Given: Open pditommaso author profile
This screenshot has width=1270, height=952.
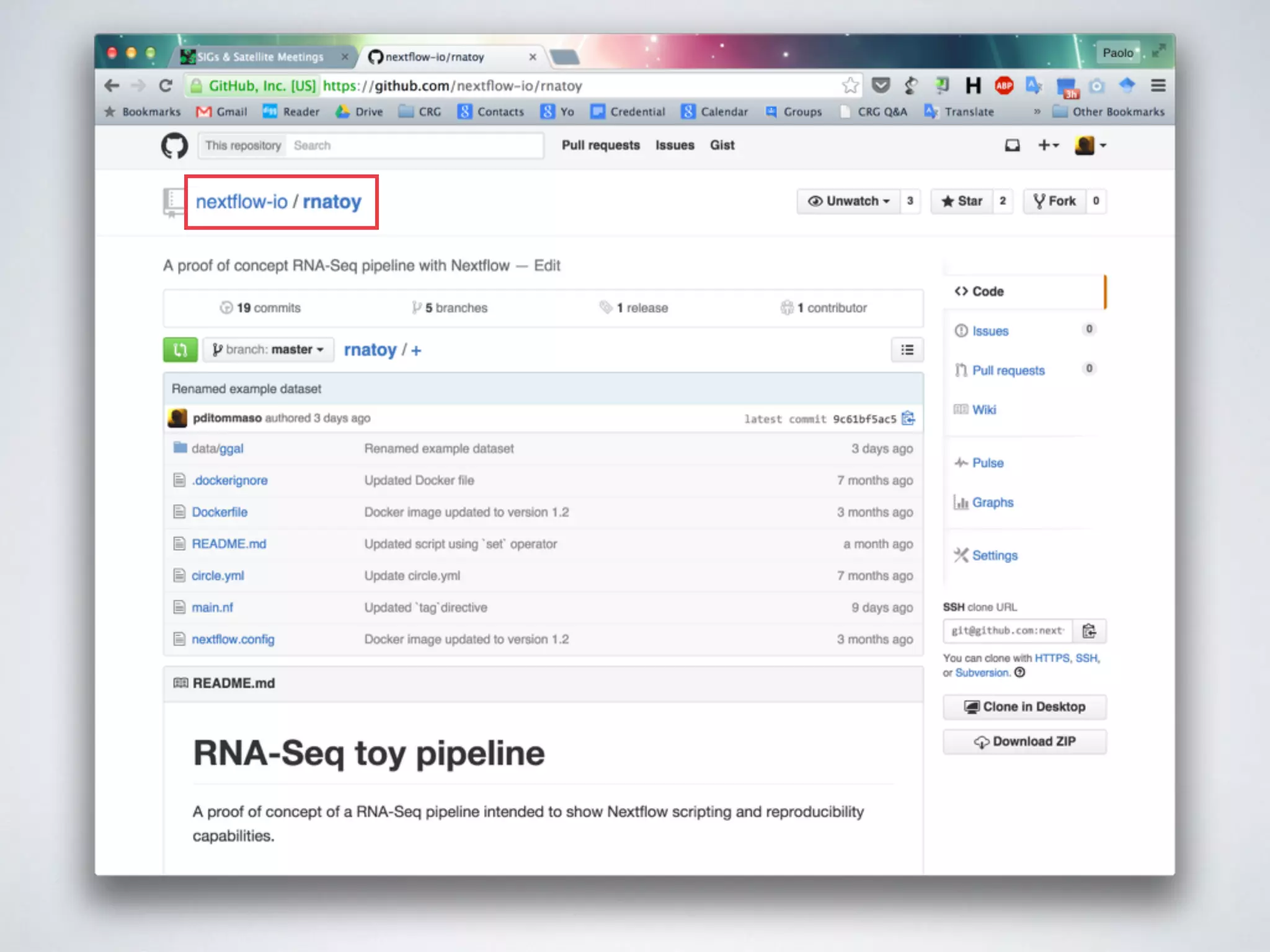Looking at the screenshot, I should tap(227, 418).
